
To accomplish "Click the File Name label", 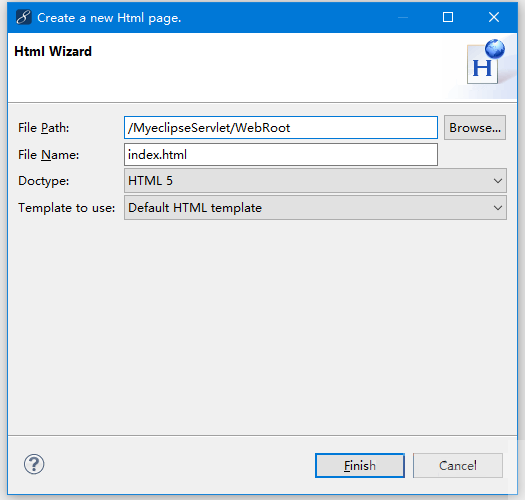I will coord(49,155).
